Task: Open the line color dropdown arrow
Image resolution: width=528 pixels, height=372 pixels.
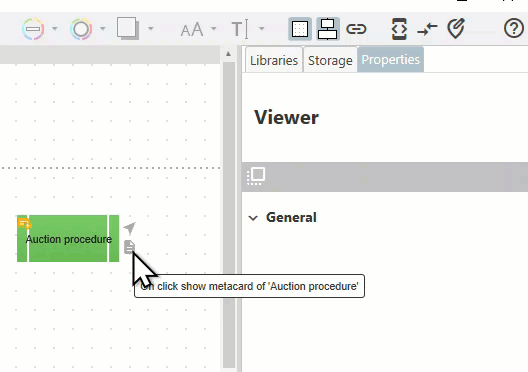Action: [55, 29]
